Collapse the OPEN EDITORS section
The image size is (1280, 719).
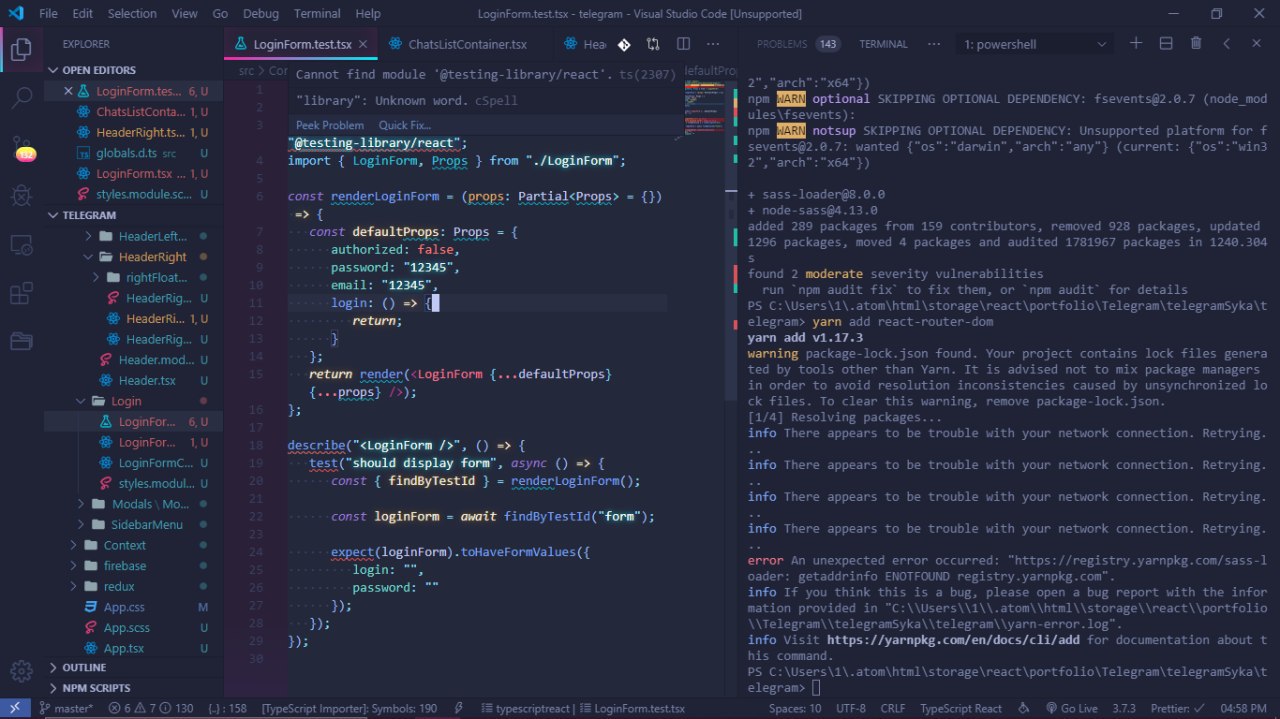point(133,70)
